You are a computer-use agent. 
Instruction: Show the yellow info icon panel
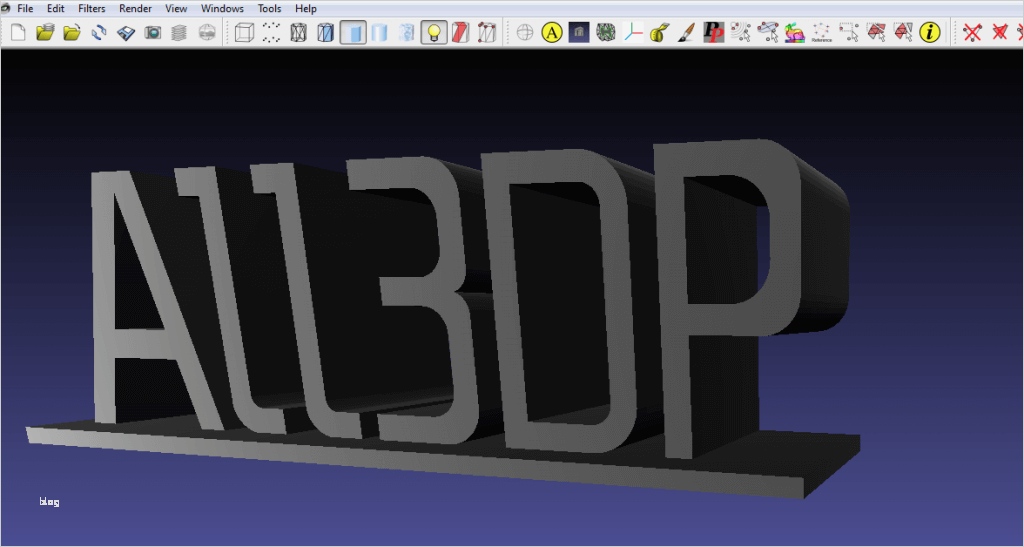tap(929, 32)
